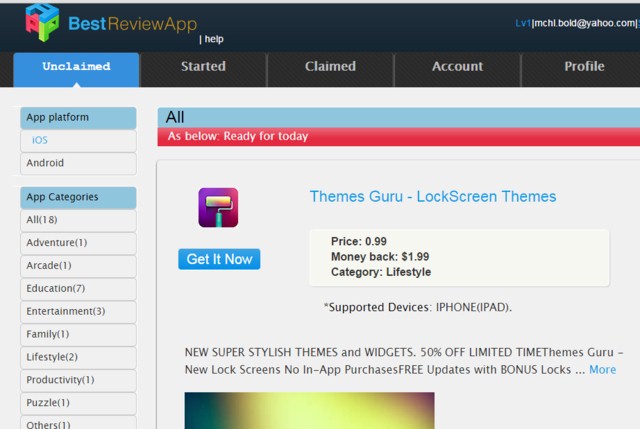Click the BestReviewApp site name text
Image resolution: width=640 pixels, height=429 pixels.
tap(133, 24)
